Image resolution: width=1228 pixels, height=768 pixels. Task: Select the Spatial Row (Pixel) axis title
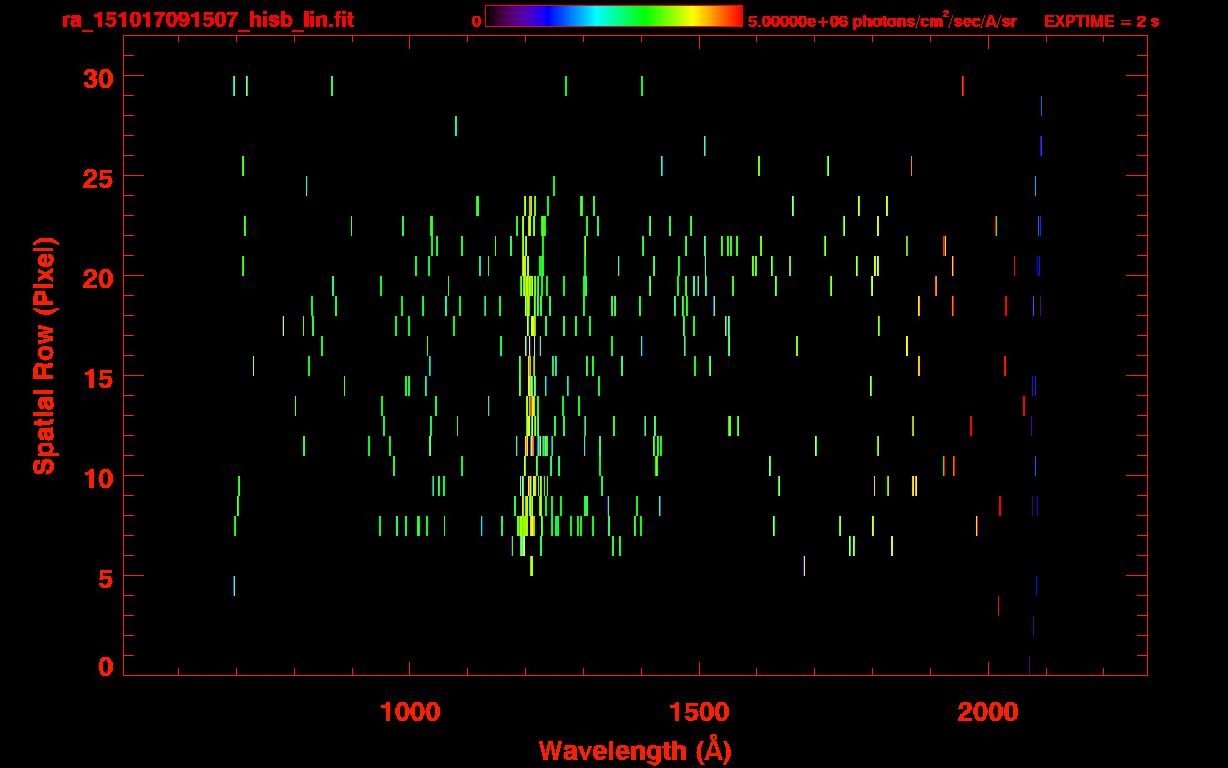[x=44, y=355]
